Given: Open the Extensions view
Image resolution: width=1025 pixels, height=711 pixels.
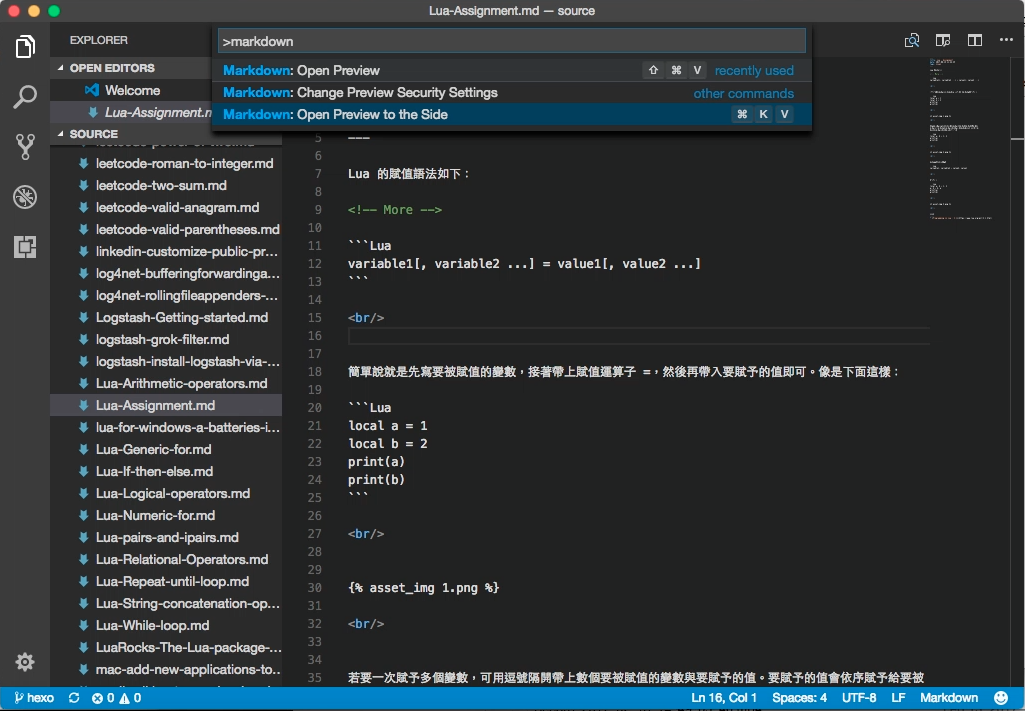Looking at the screenshot, I should pyautogui.click(x=25, y=247).
